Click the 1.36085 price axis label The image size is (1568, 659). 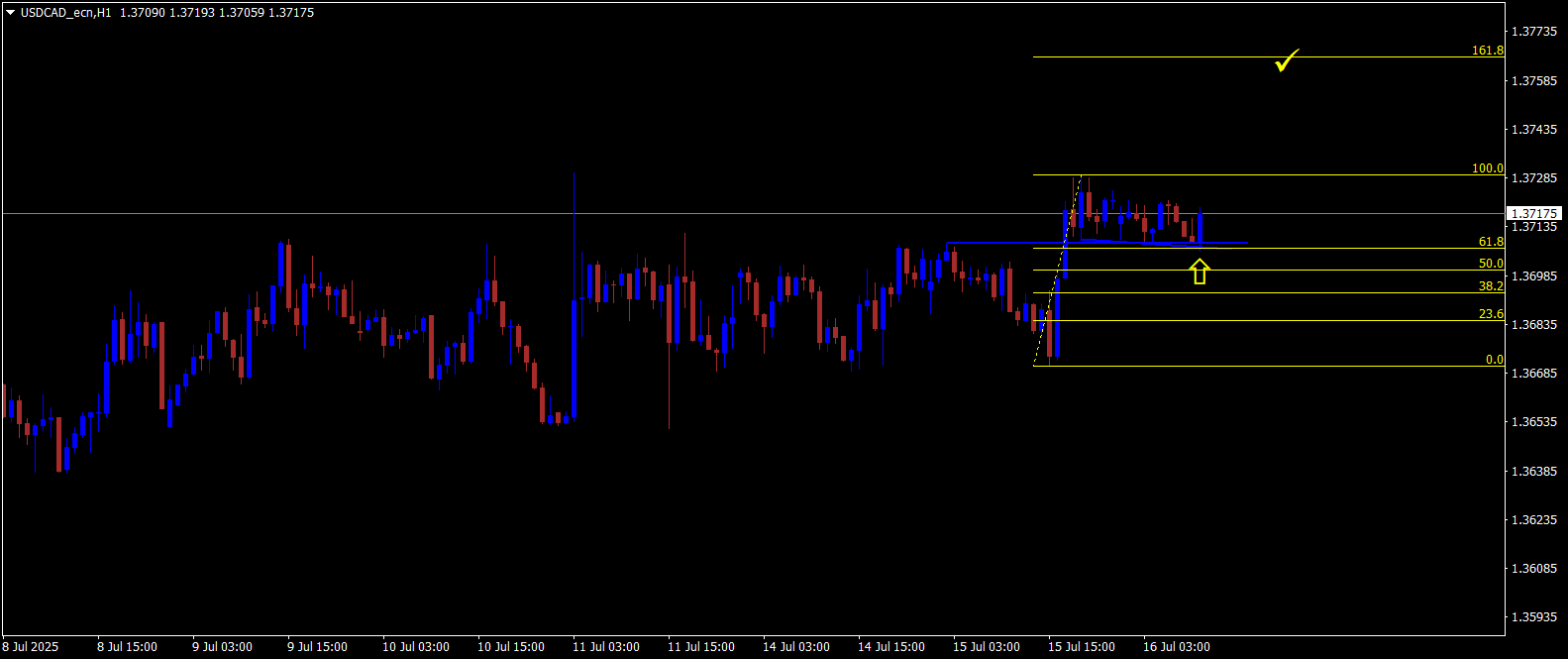tap(1533, 569)
